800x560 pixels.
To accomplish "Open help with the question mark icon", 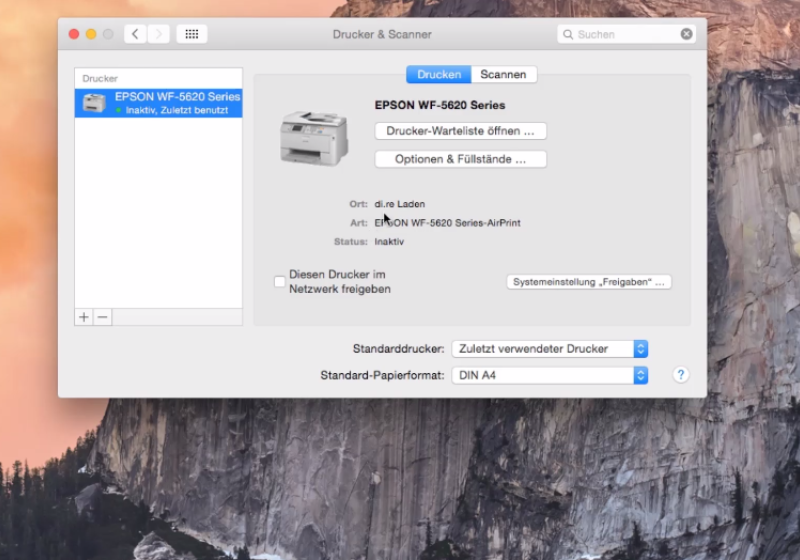I will tap(681, 375).
